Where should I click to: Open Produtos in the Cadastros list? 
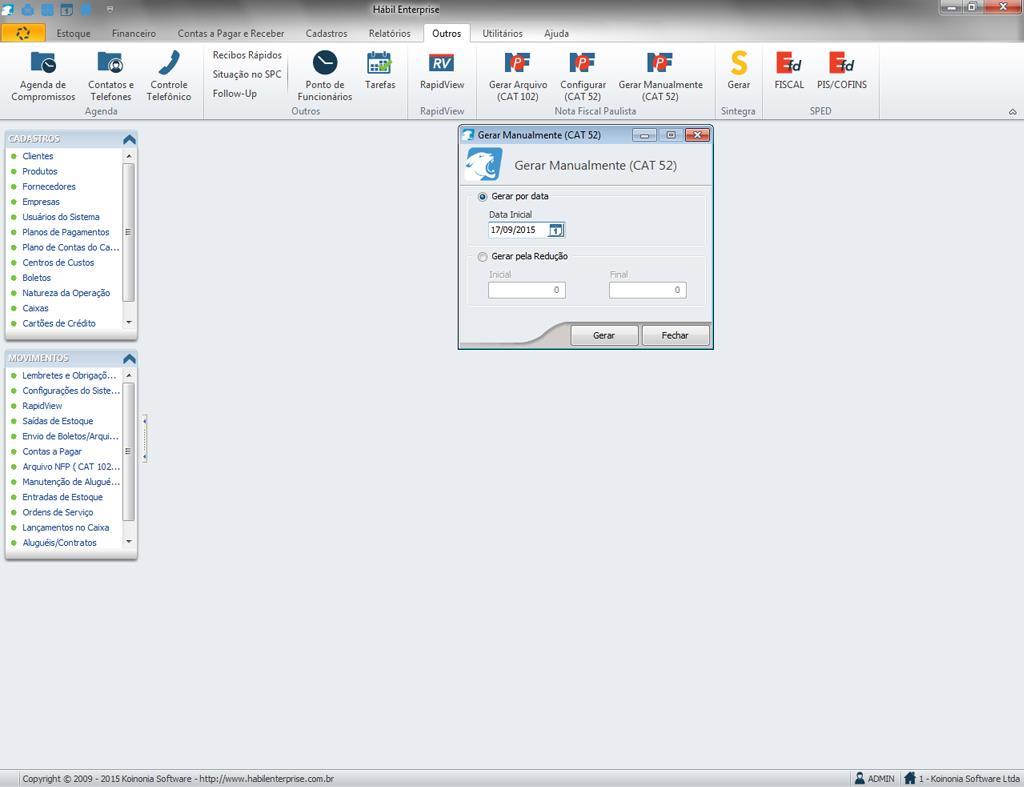(40, 171)
